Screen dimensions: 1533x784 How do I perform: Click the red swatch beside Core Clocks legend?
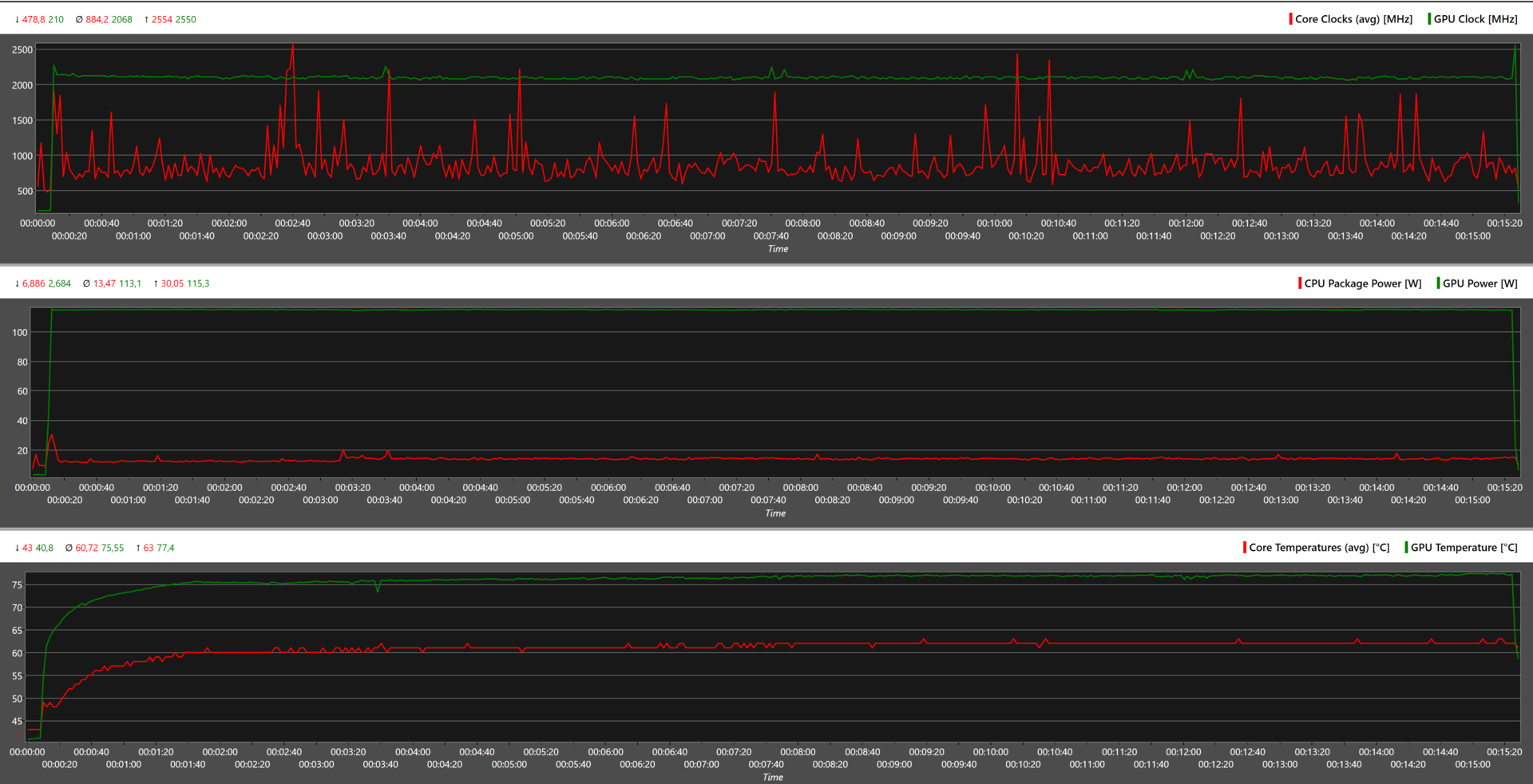1290,19
